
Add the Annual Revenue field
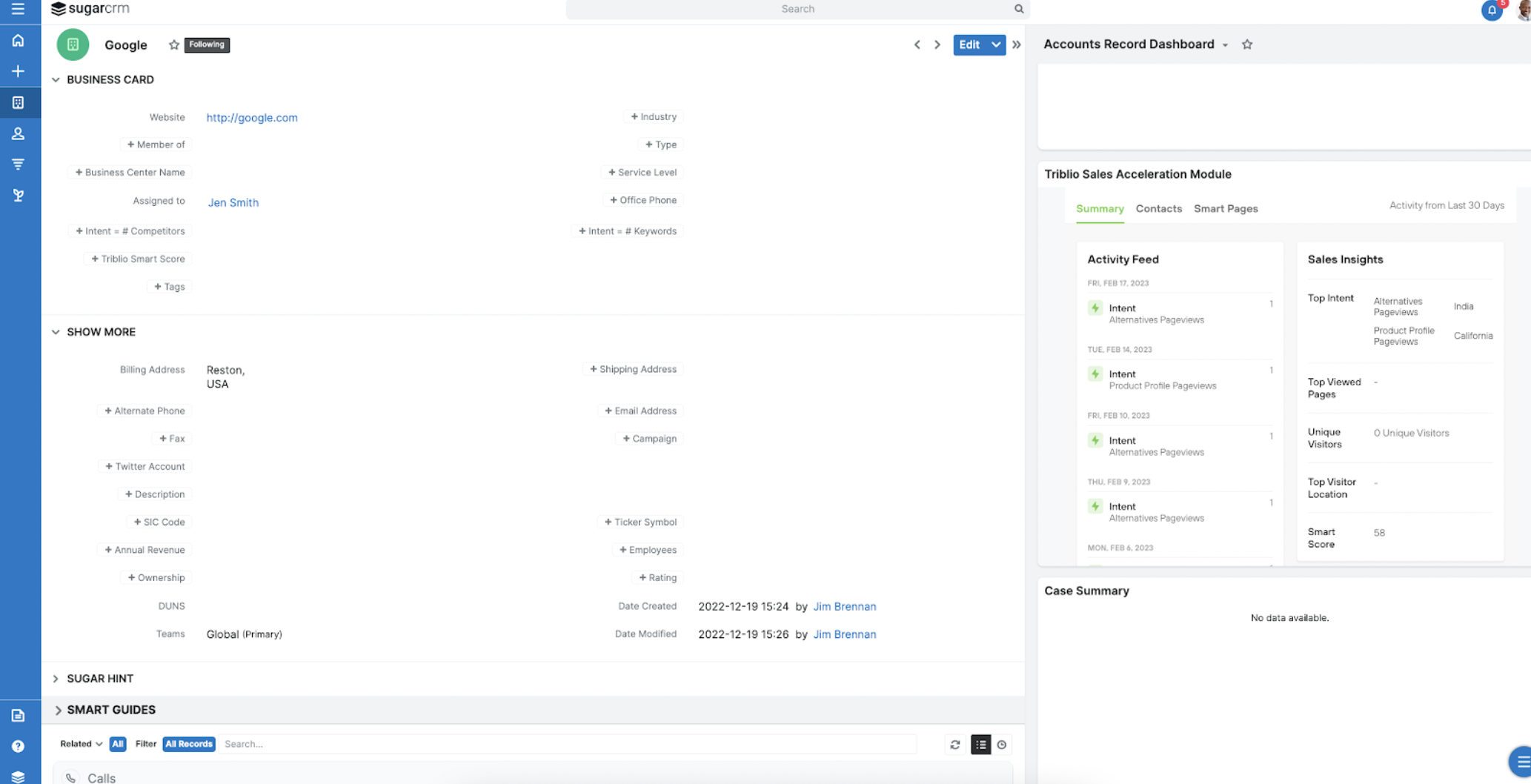click(145, 550)
